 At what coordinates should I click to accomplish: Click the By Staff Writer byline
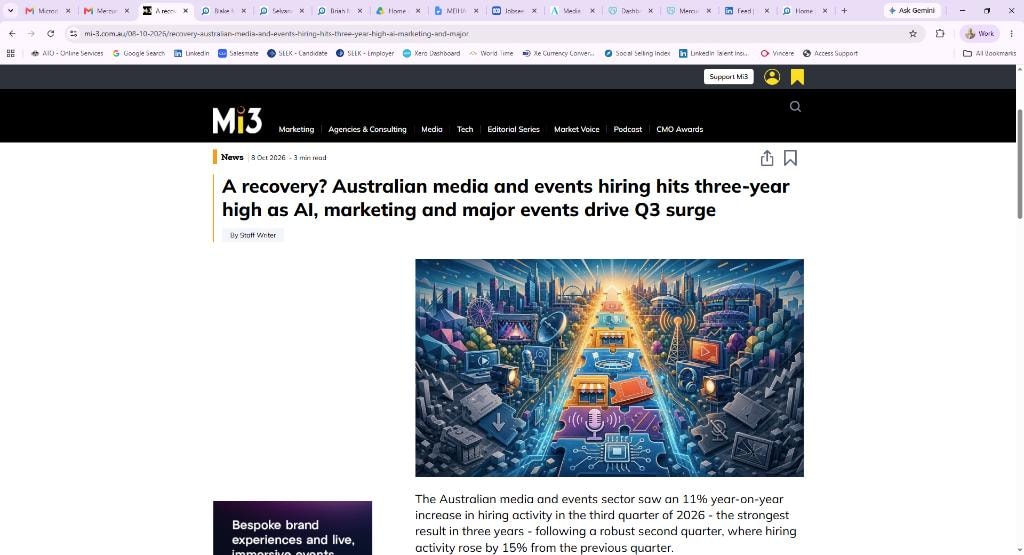tap(253, 235)
